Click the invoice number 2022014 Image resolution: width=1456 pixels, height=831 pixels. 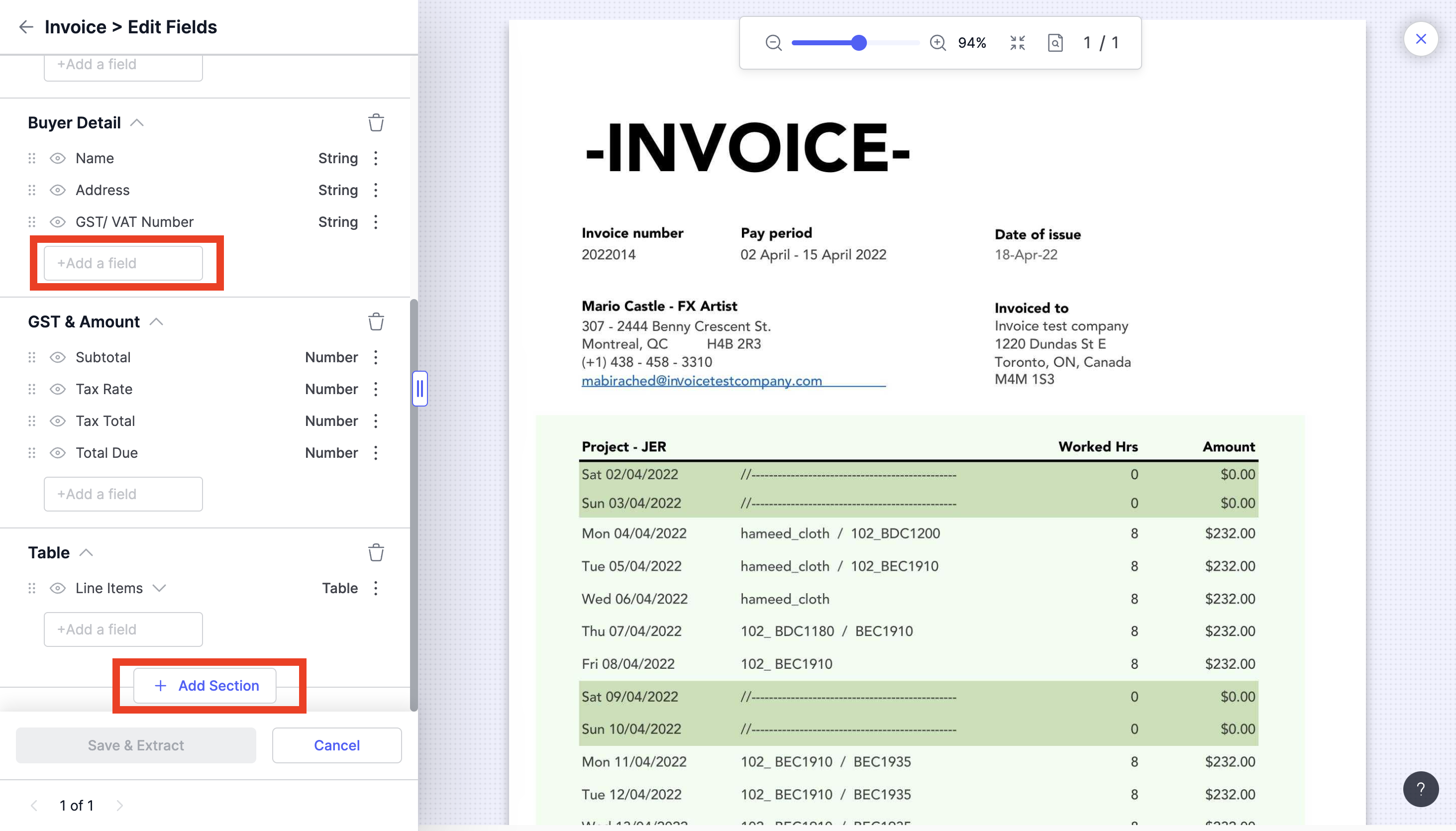pyautogui.click(x=609, y=255)
